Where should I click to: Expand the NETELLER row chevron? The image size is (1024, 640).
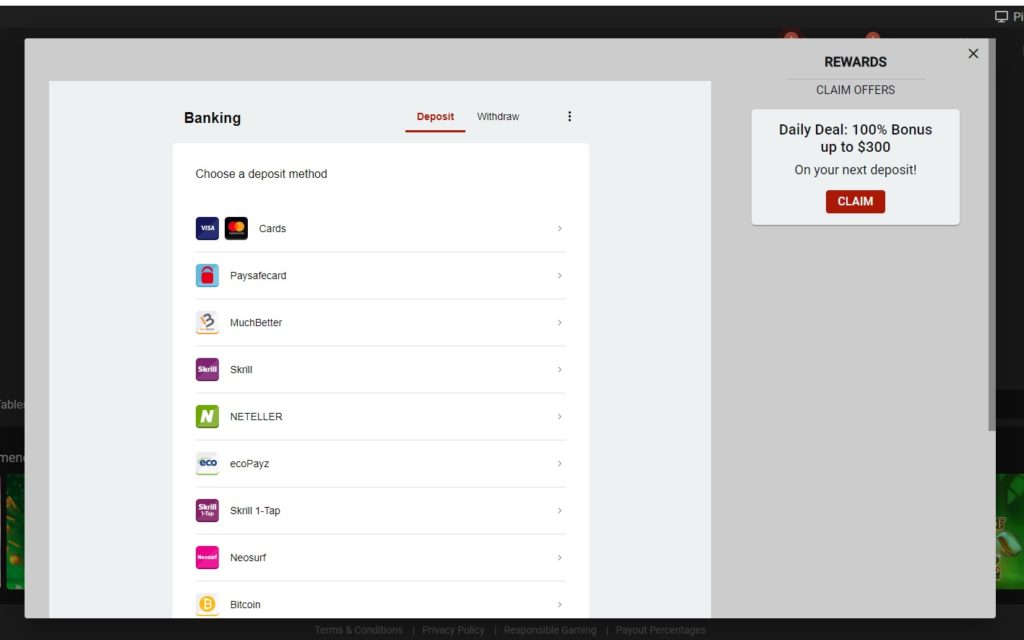tap(560, 417)
